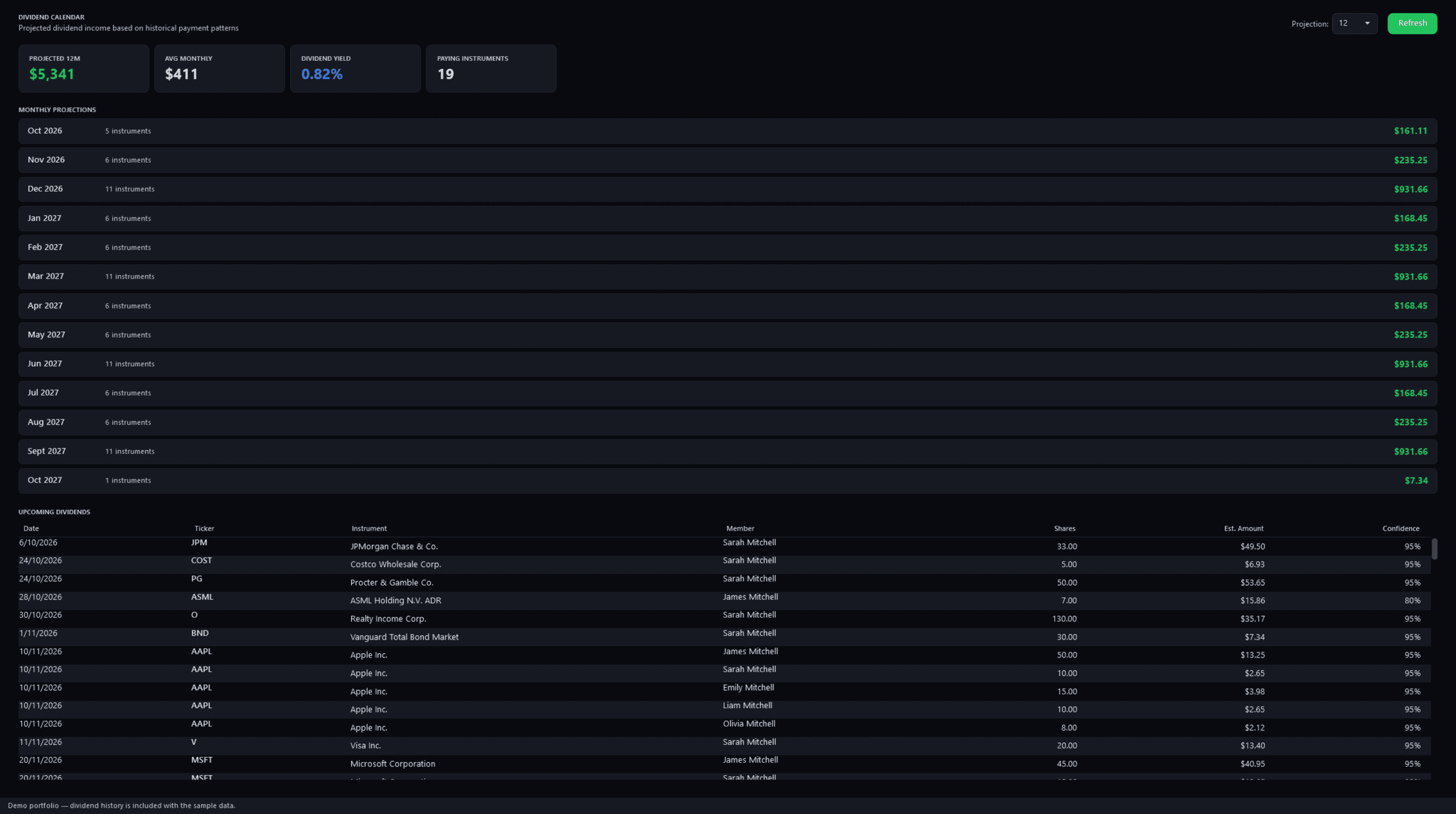Click the Dividend Yield card
This screenshot has height=814, width=1456.
pos(355,68)
